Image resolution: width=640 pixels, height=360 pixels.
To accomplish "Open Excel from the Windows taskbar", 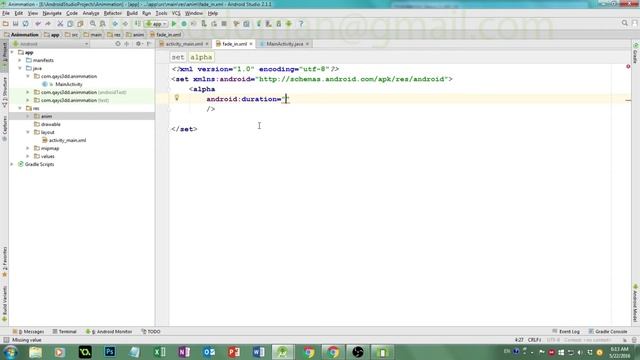I will point(160,352).
